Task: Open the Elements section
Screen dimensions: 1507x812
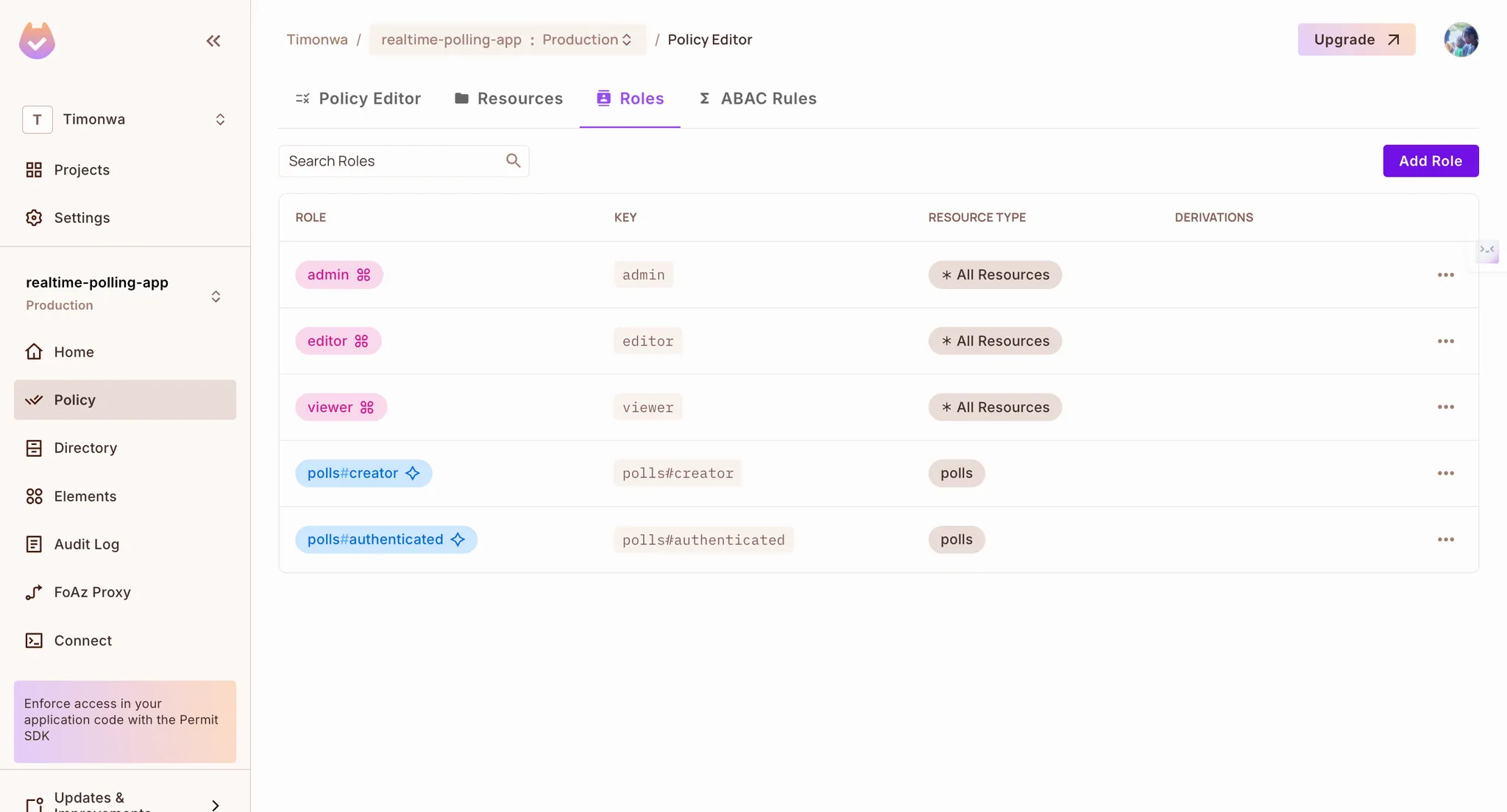Action: pyautogui.click(x=85, y=496)
